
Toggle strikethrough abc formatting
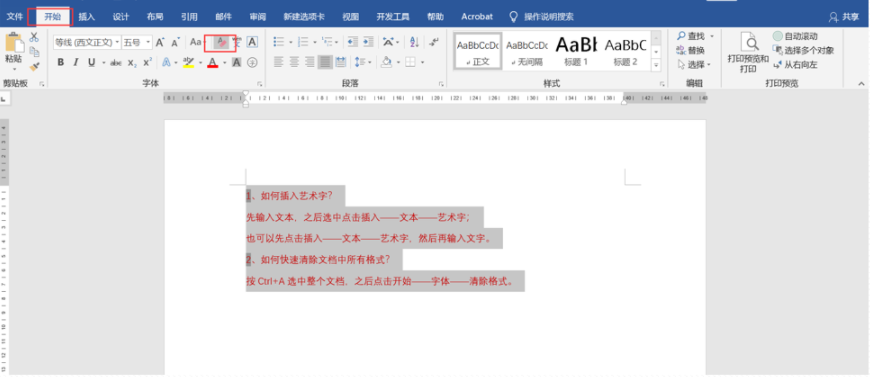click(x=116, y=63)
